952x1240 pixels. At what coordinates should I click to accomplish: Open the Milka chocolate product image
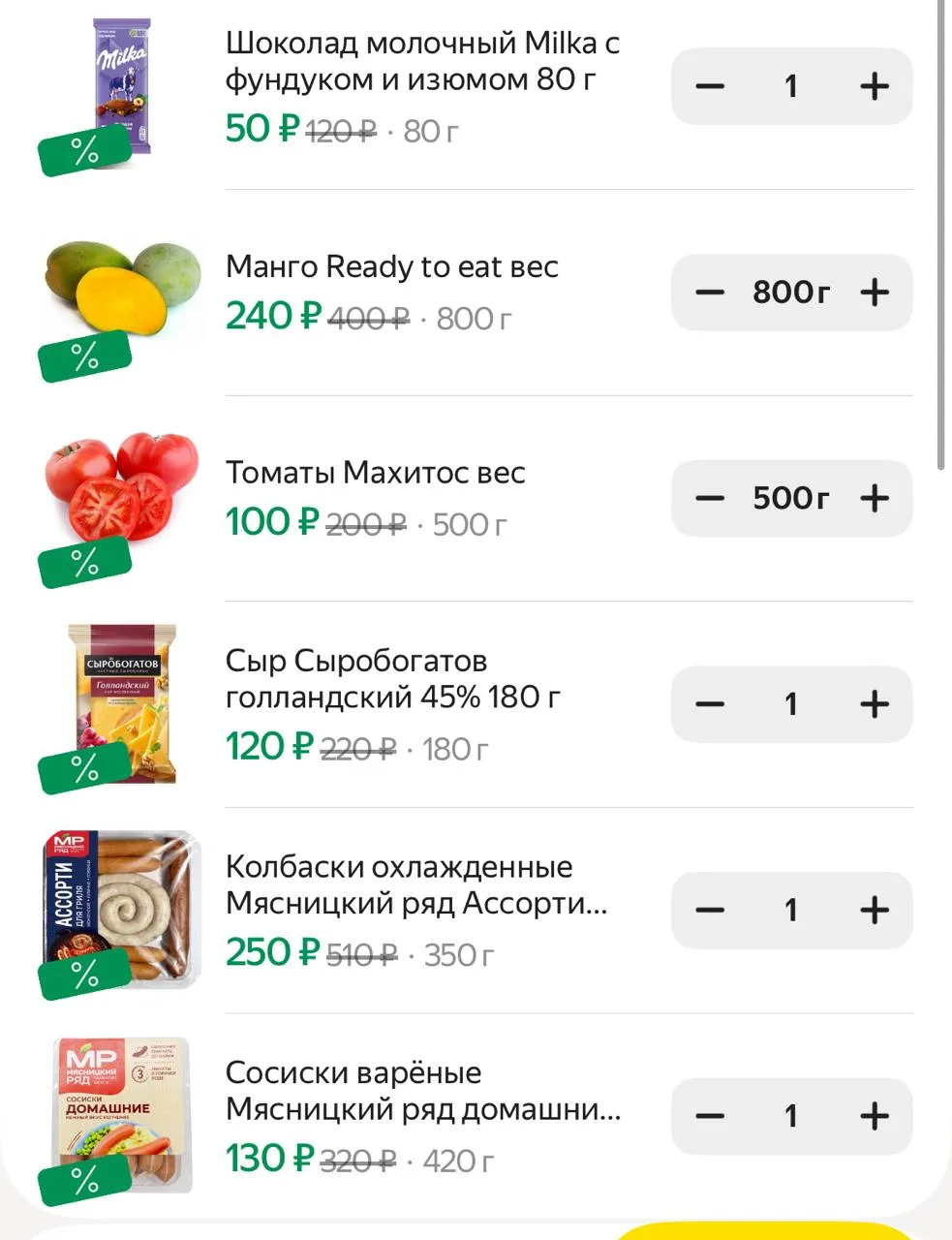pyautogui.click(x=122, y=87)
